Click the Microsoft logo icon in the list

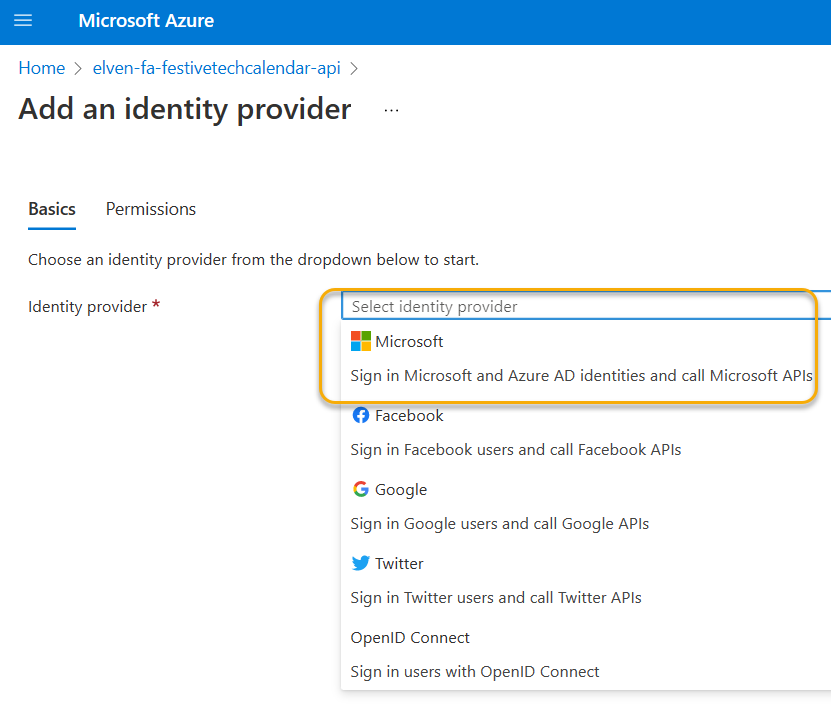point(360,342)
